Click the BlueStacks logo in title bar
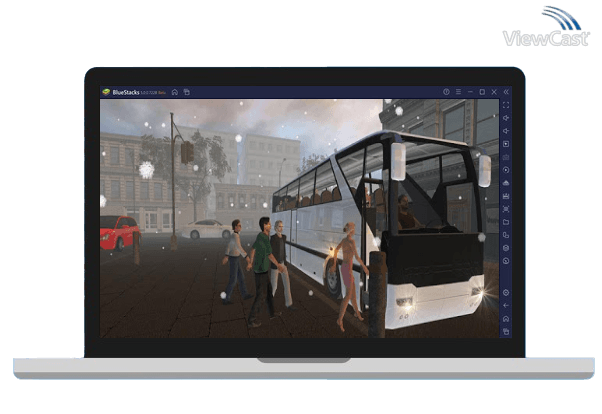 click(x=106, y=92)
